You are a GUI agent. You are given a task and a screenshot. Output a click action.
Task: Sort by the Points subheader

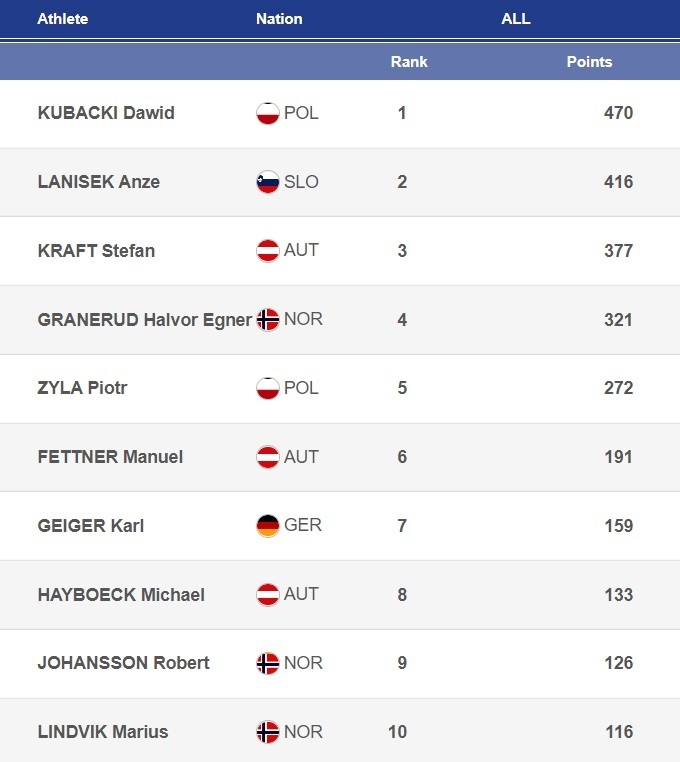point(589,62)
